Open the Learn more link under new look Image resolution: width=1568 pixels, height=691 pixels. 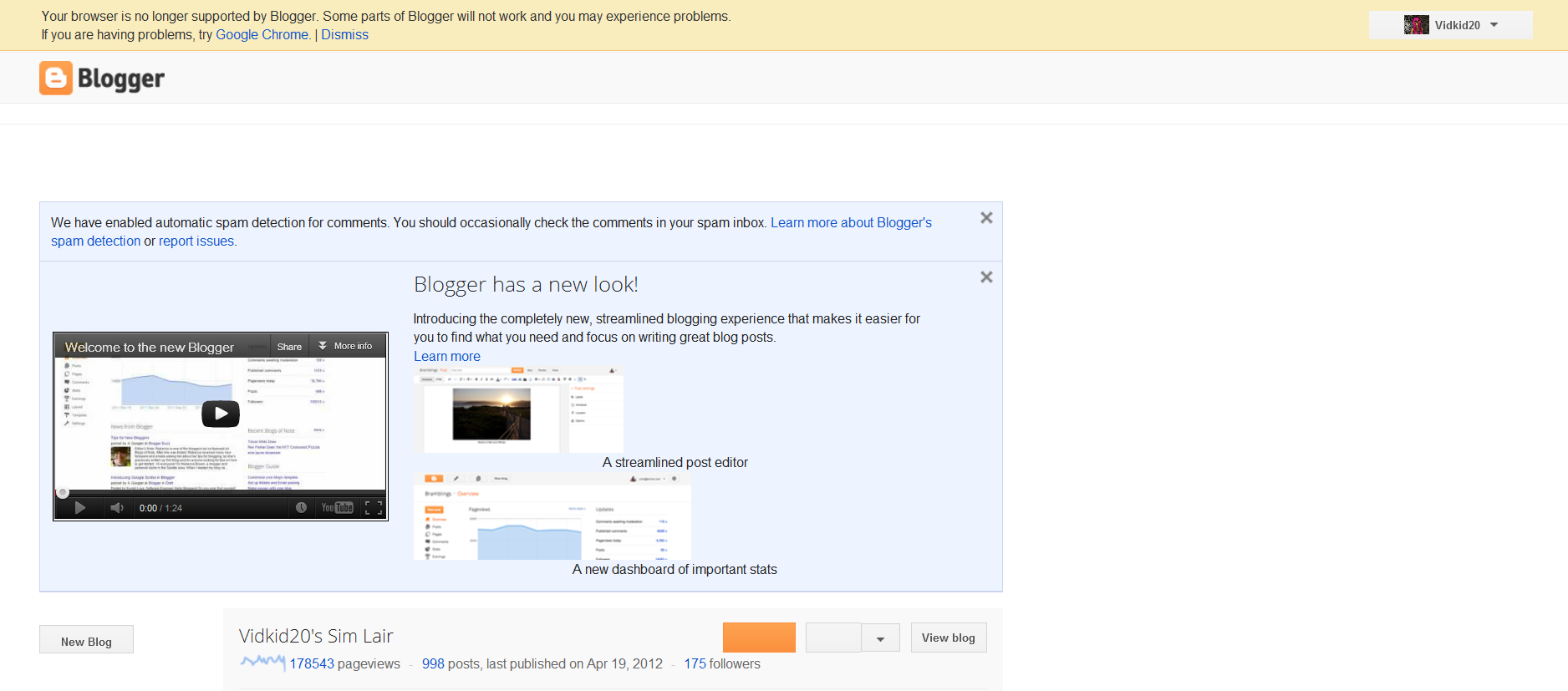[x=447, y=357]
